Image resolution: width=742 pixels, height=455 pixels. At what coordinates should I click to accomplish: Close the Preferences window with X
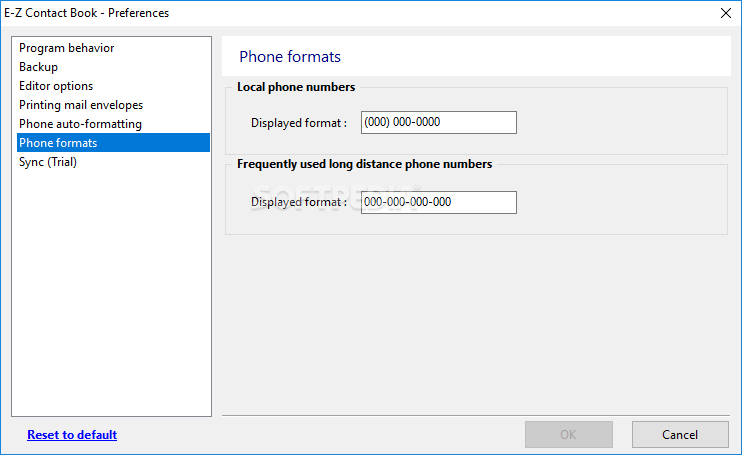[x=726, y=13]
